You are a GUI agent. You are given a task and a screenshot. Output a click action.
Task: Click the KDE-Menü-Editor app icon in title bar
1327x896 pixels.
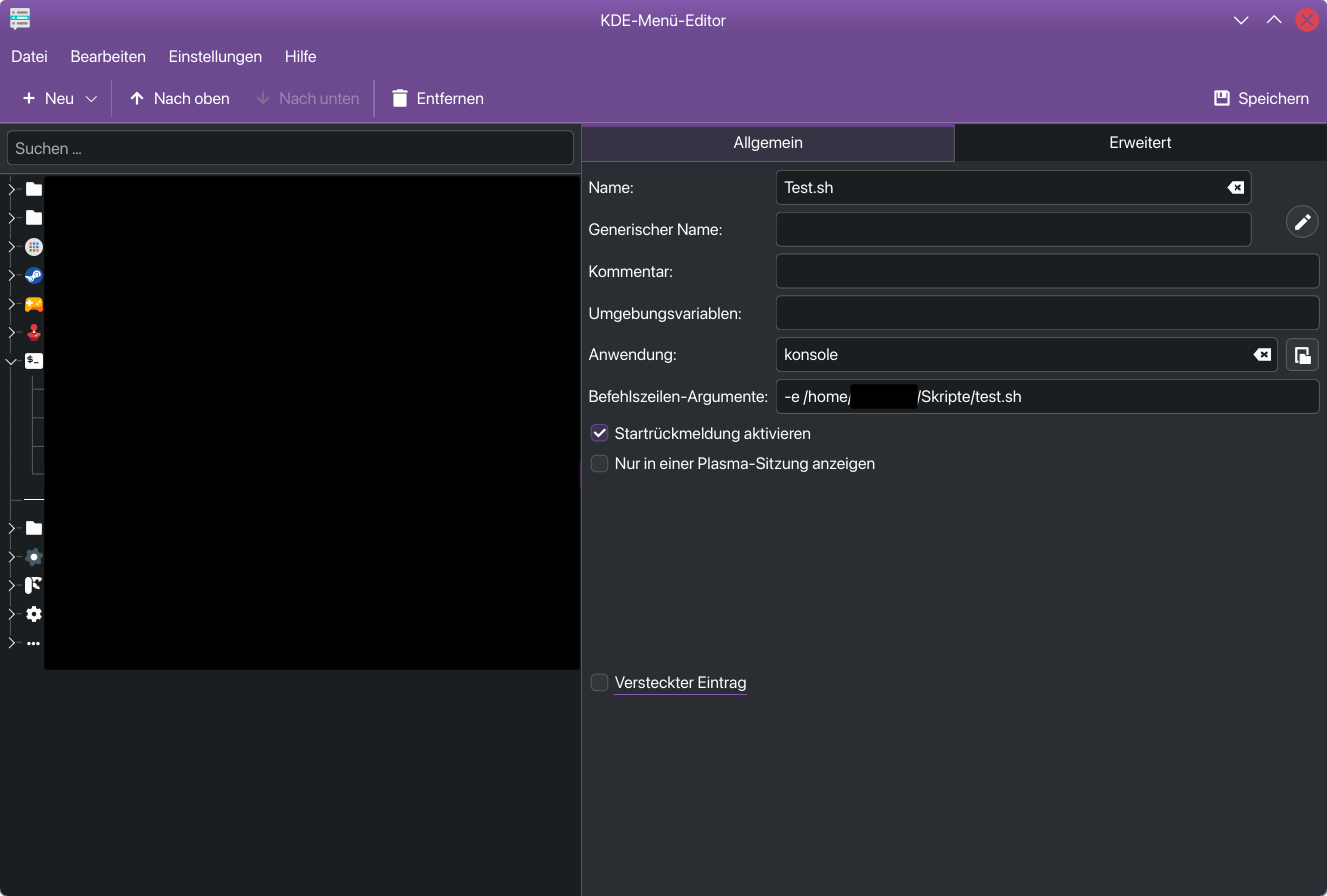[20, 19]
